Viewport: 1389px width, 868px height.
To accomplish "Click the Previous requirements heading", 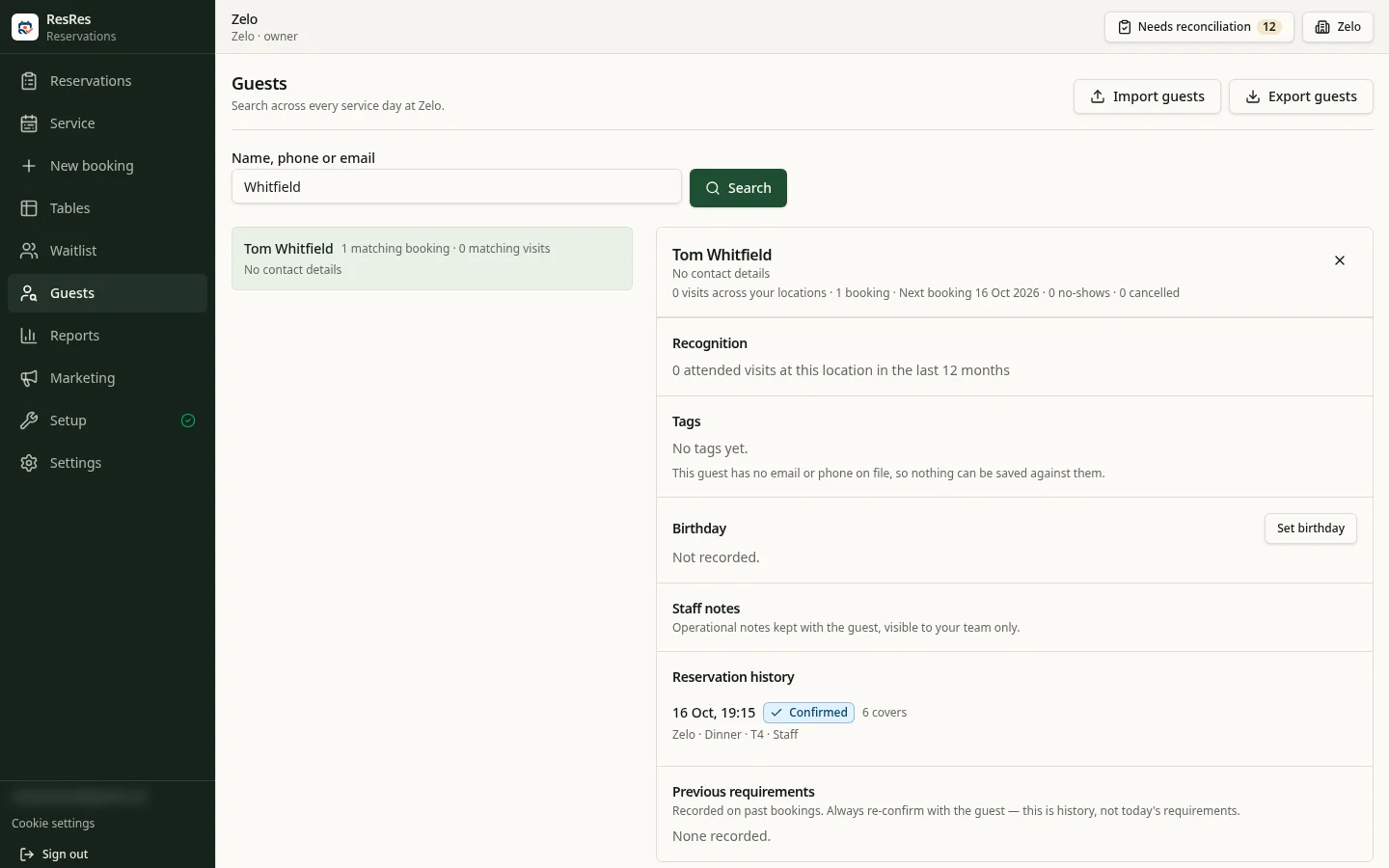I will (744, 792).
